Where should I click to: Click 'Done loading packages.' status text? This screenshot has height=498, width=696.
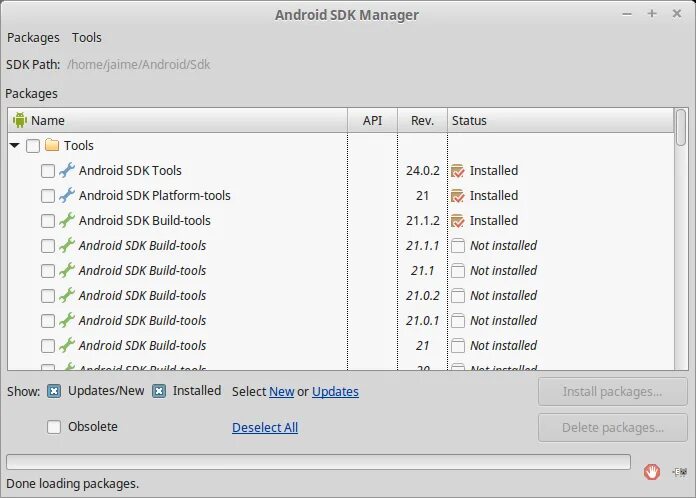point(72,483)
